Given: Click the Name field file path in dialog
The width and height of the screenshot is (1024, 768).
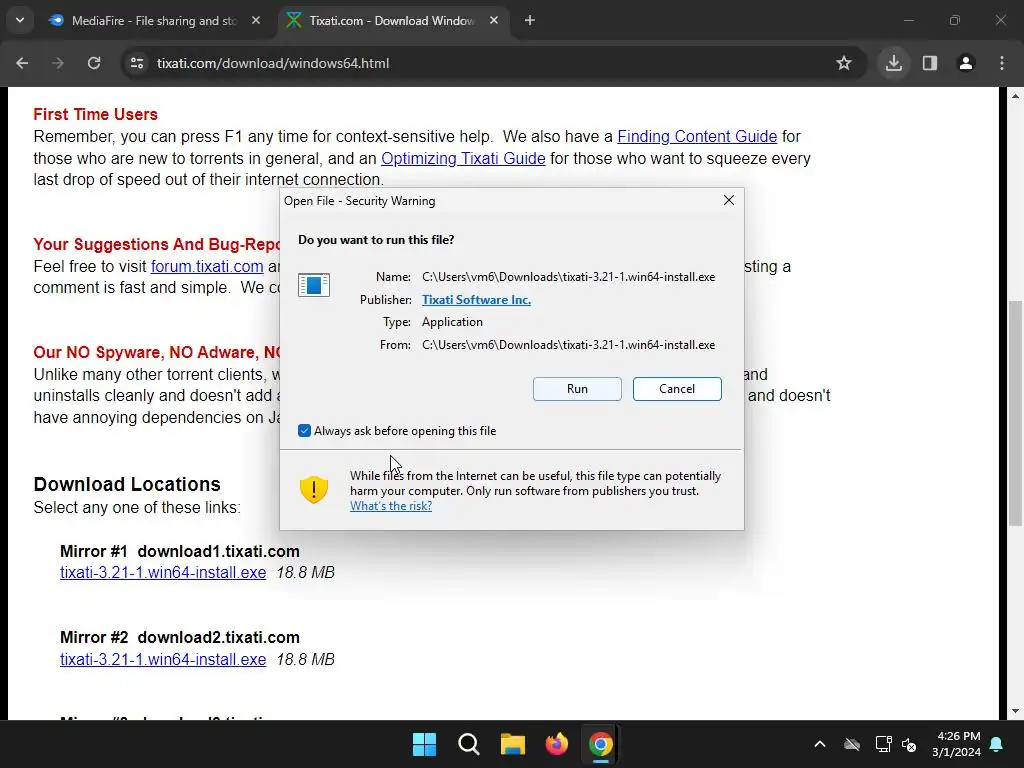Looking at the screenshot, I should [568, 277].
